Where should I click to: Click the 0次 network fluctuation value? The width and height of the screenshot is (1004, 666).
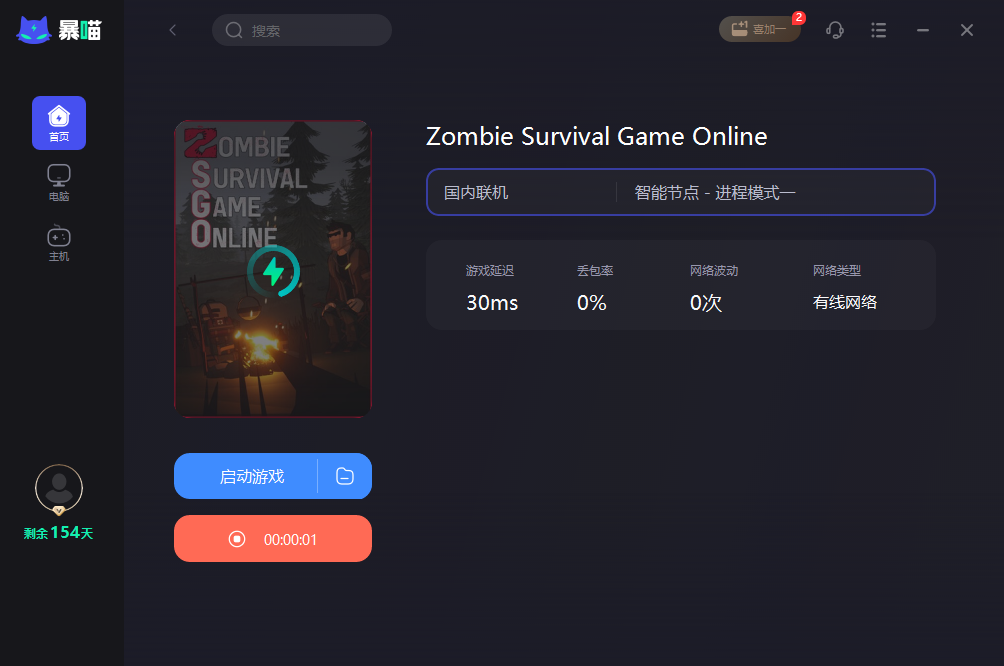coord(706,302)
